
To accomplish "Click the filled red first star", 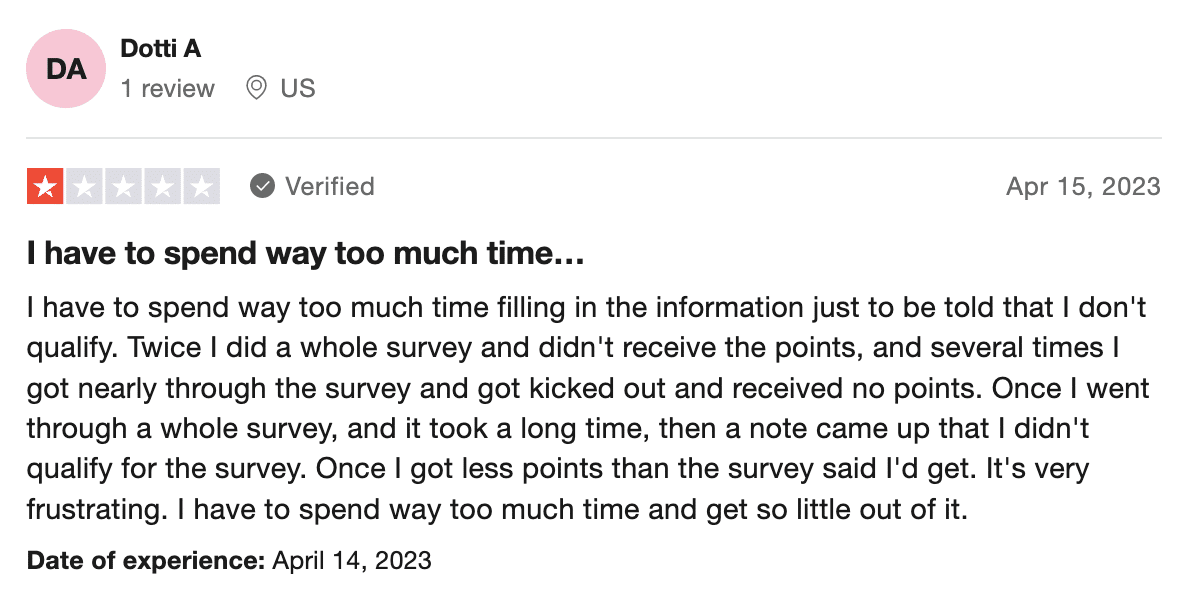I will click(x=46, y=186).
